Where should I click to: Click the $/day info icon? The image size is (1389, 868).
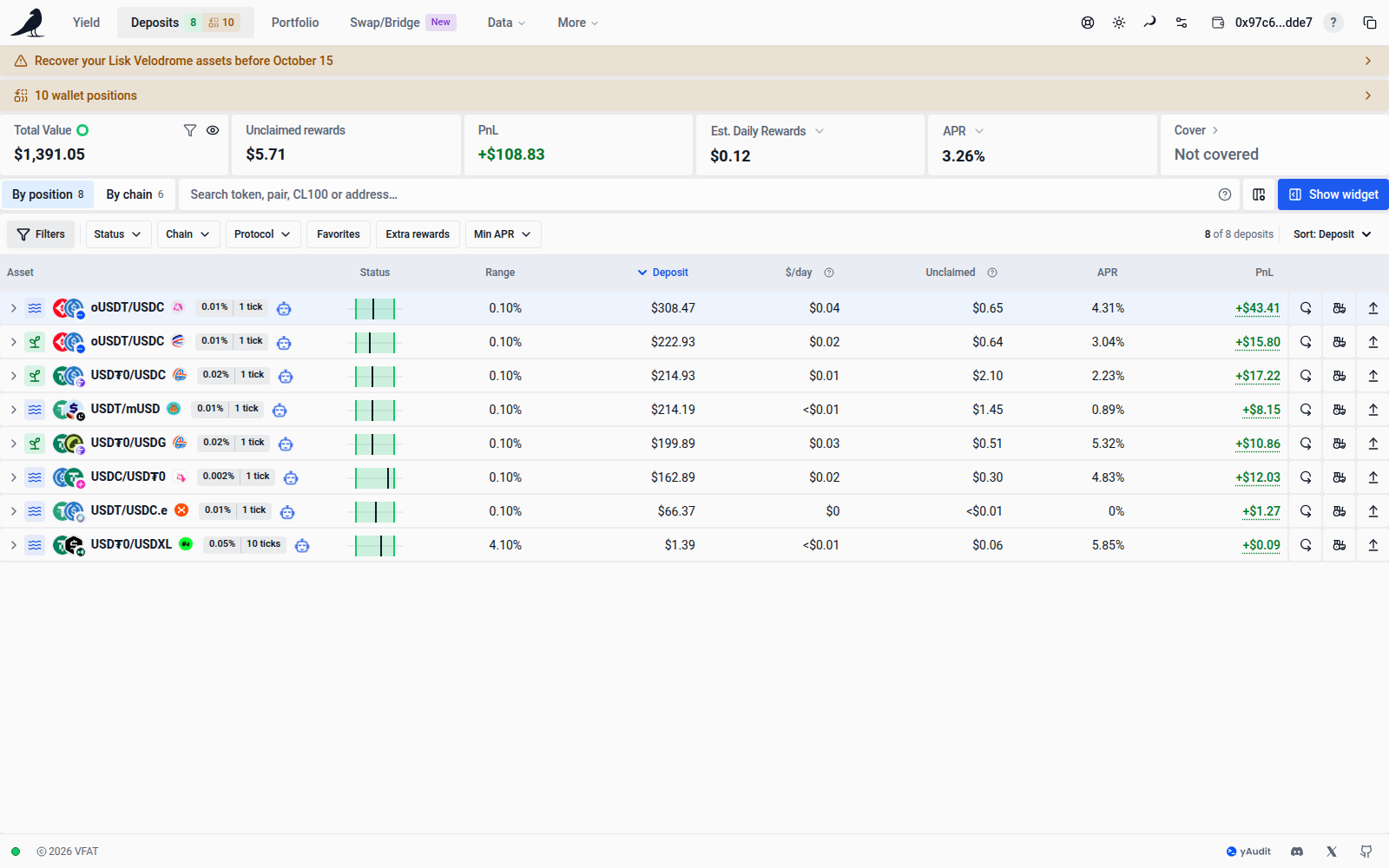(829, 273)
